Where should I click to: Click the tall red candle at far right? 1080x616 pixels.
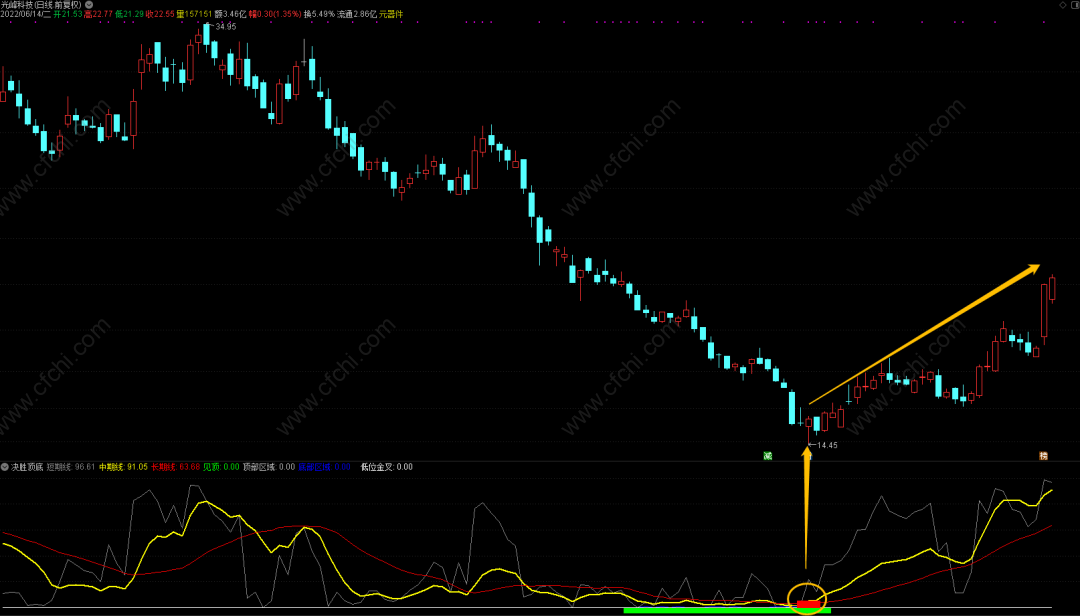1044,310
